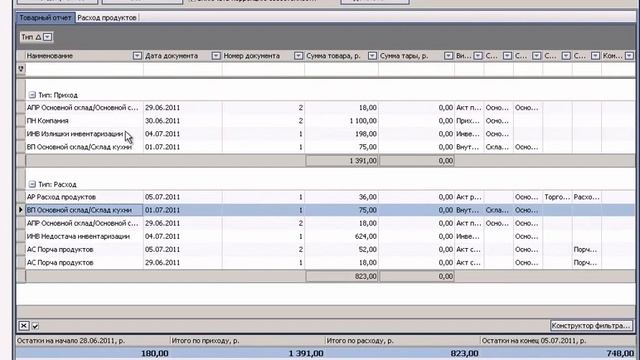Click the 198,00 amount cell
The width and height of the screenshot is (640, 360).
tap(341, 134)
